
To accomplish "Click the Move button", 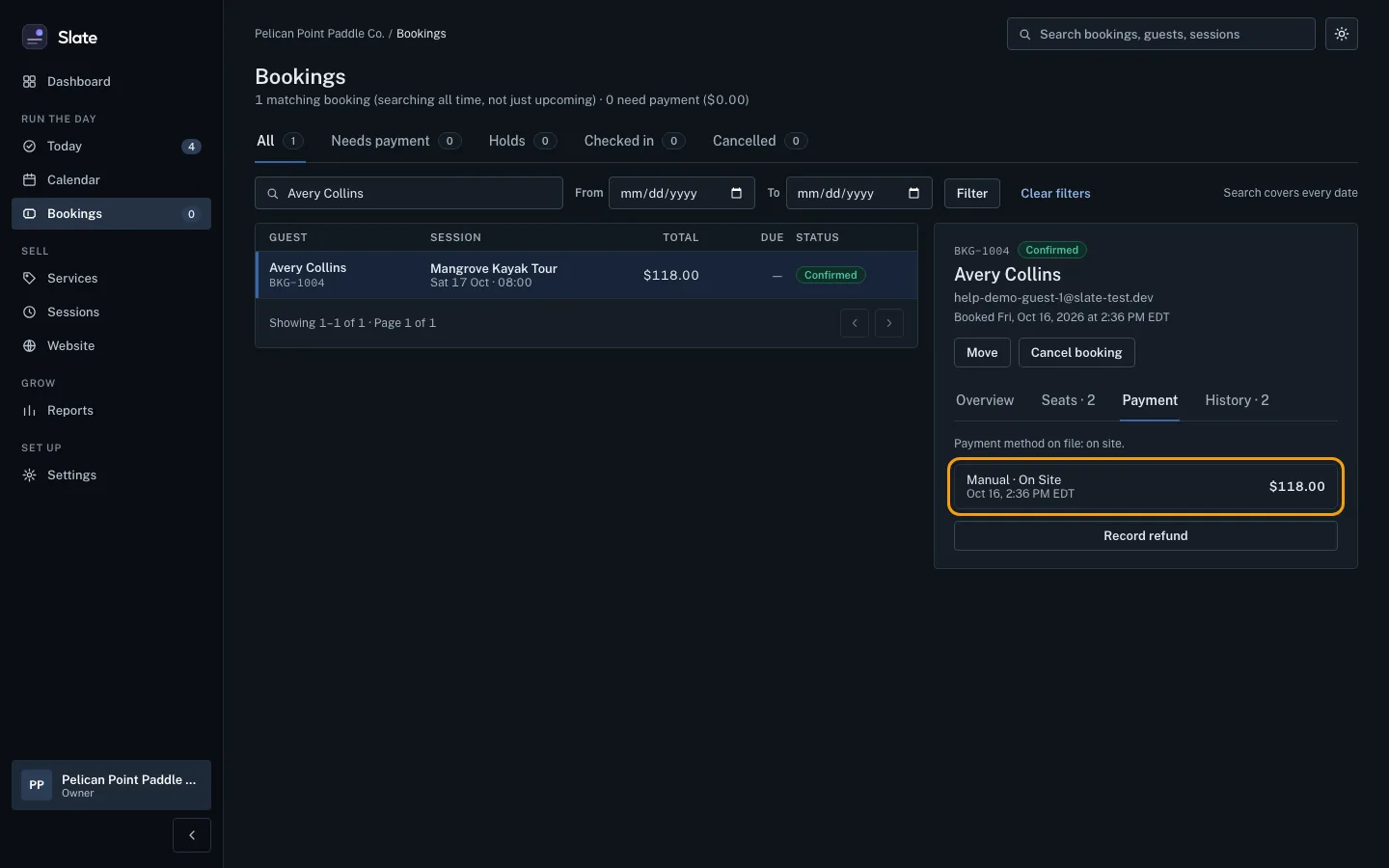I will coord(982,353).
